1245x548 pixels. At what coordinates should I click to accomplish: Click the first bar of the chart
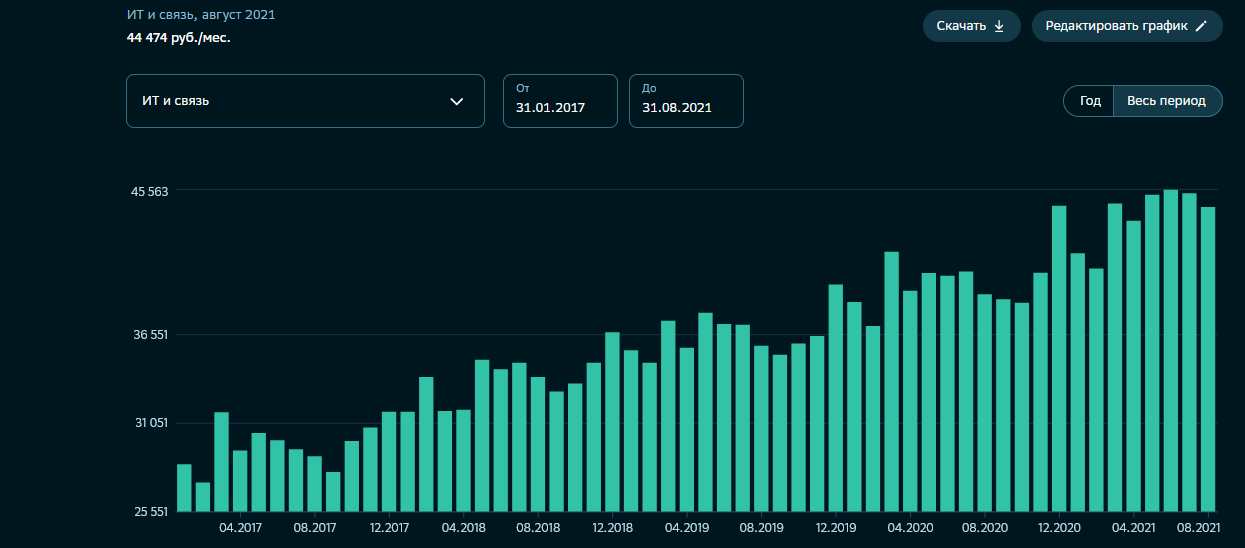(184, 487)
